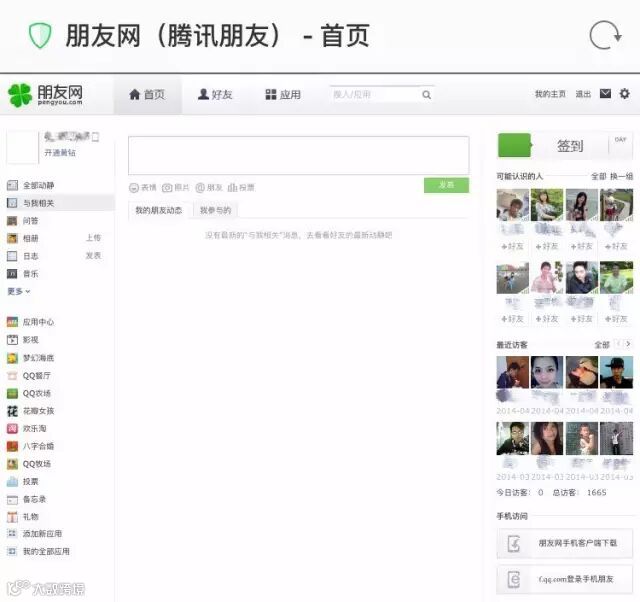Add 投票 poll to post
640x602 pixels.
[241, 188]
